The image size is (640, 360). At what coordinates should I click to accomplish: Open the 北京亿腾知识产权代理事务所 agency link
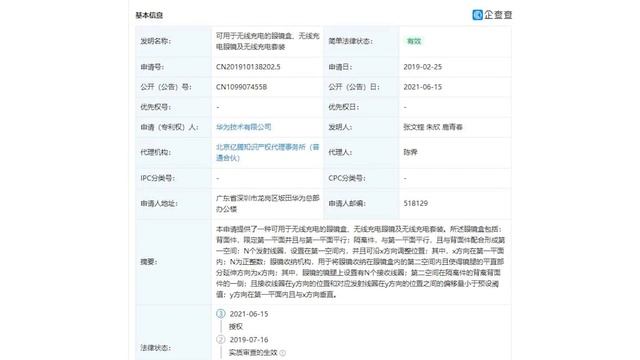click(x=267, y=152)
